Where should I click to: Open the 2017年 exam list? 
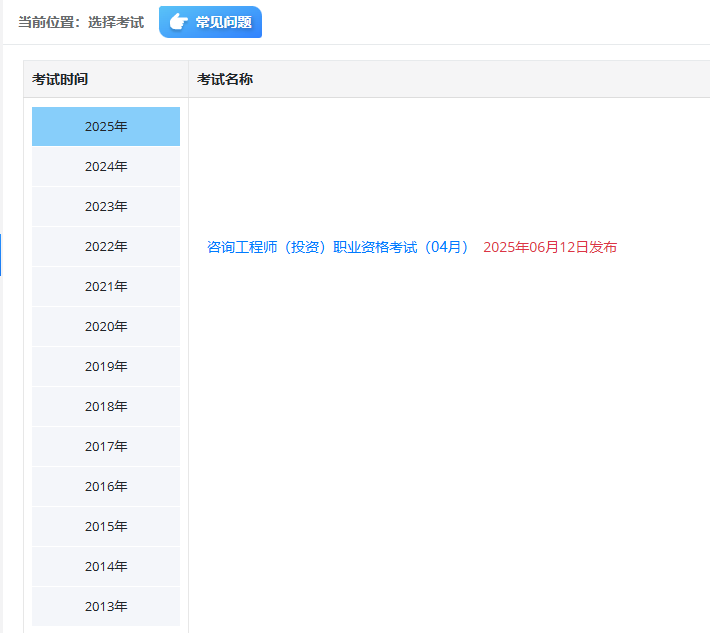point(106,446)
